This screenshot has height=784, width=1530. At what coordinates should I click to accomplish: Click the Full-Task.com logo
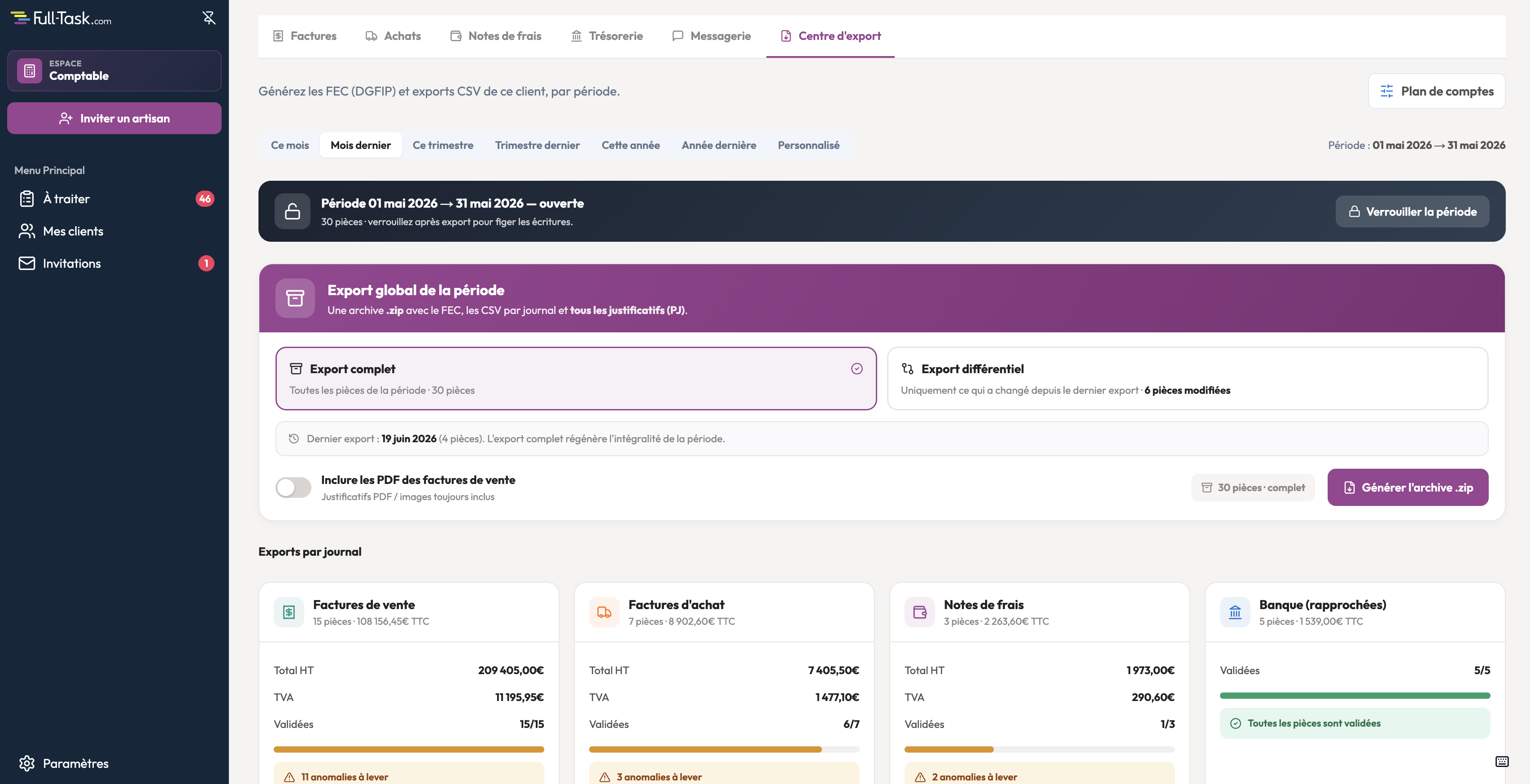61,18
